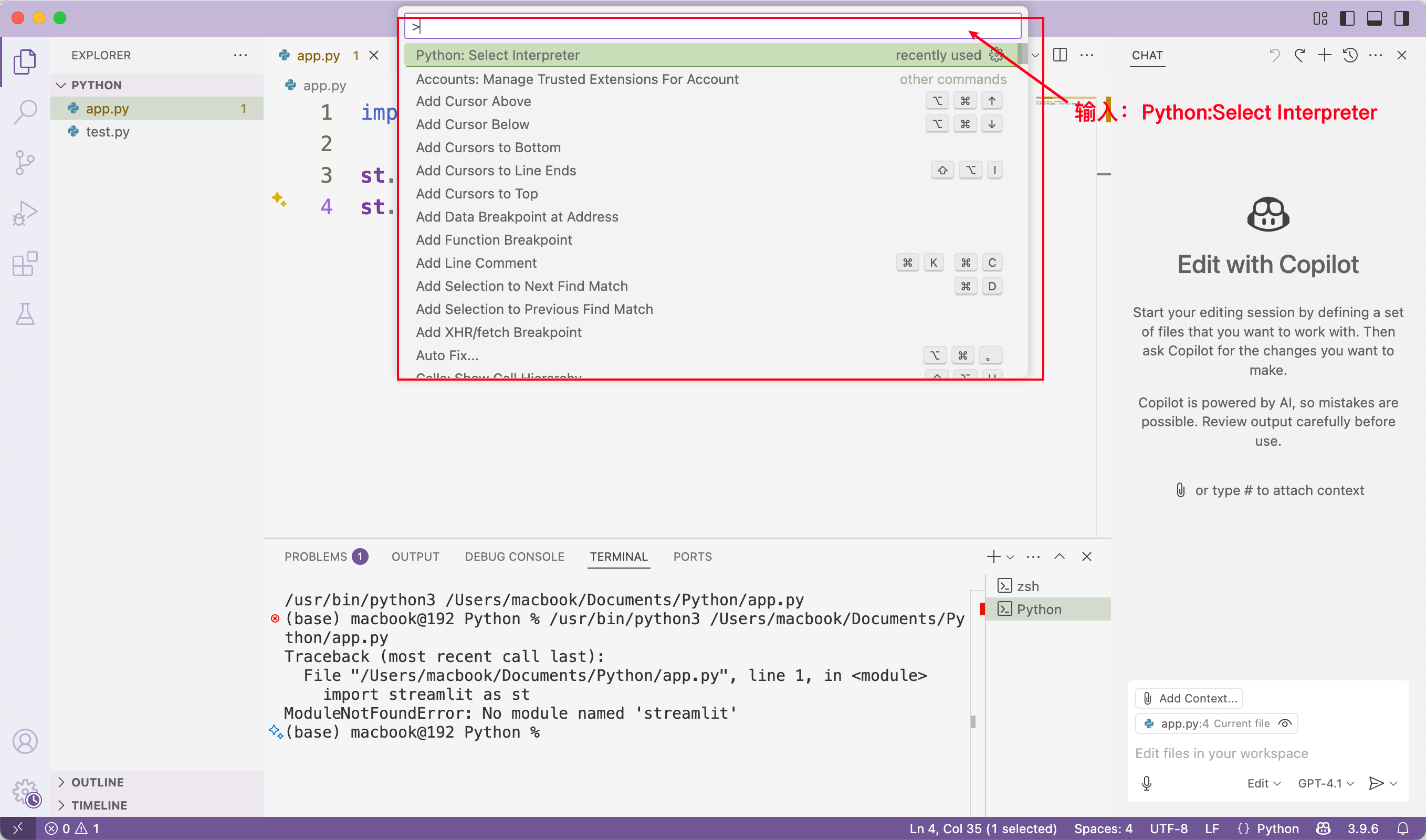Toggle the eye on app.py:4 Current file context
This screenshot has width=1426, height=840.
point(1284,723)
